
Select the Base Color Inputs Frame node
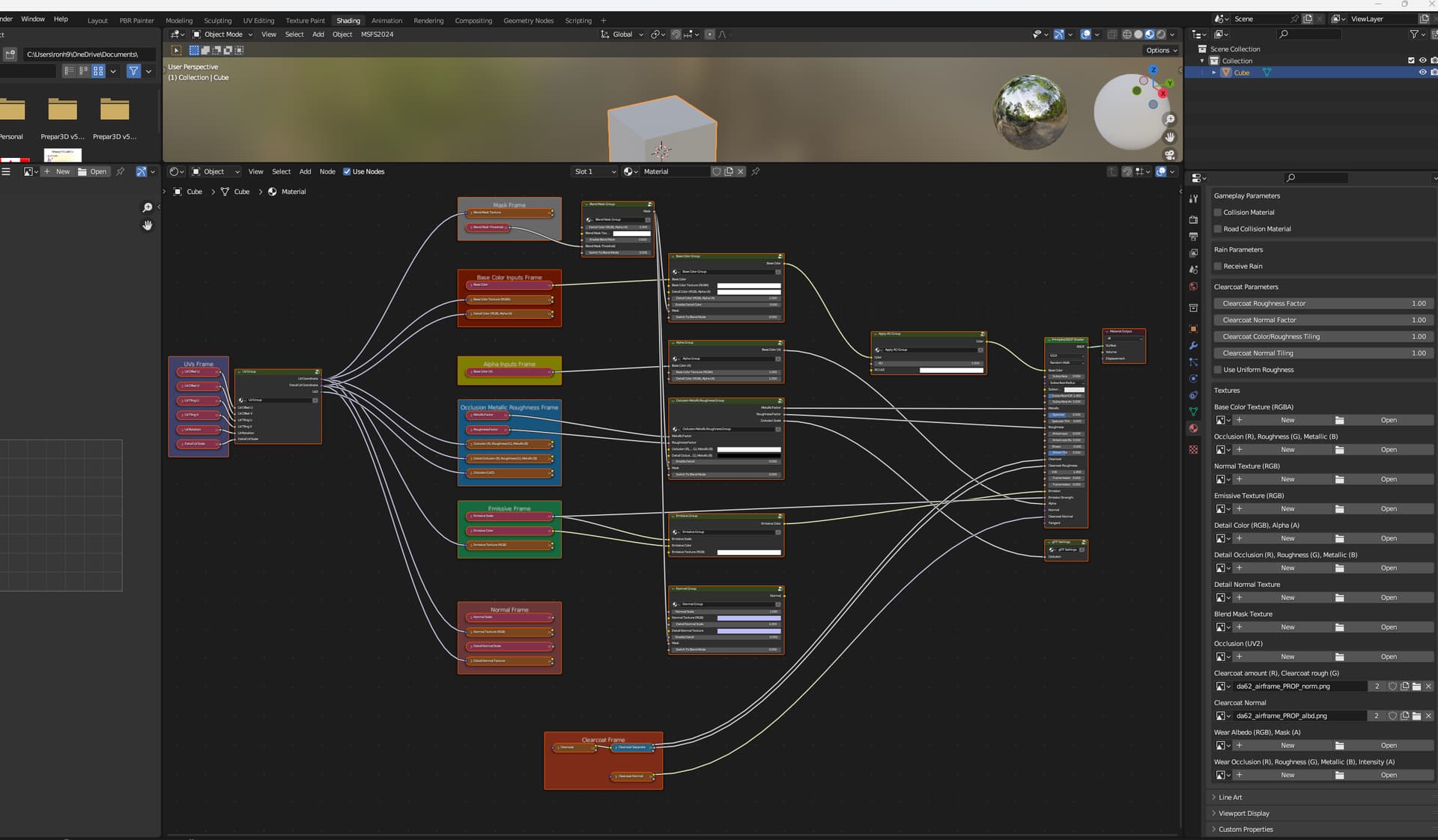(x=509, y=278)
